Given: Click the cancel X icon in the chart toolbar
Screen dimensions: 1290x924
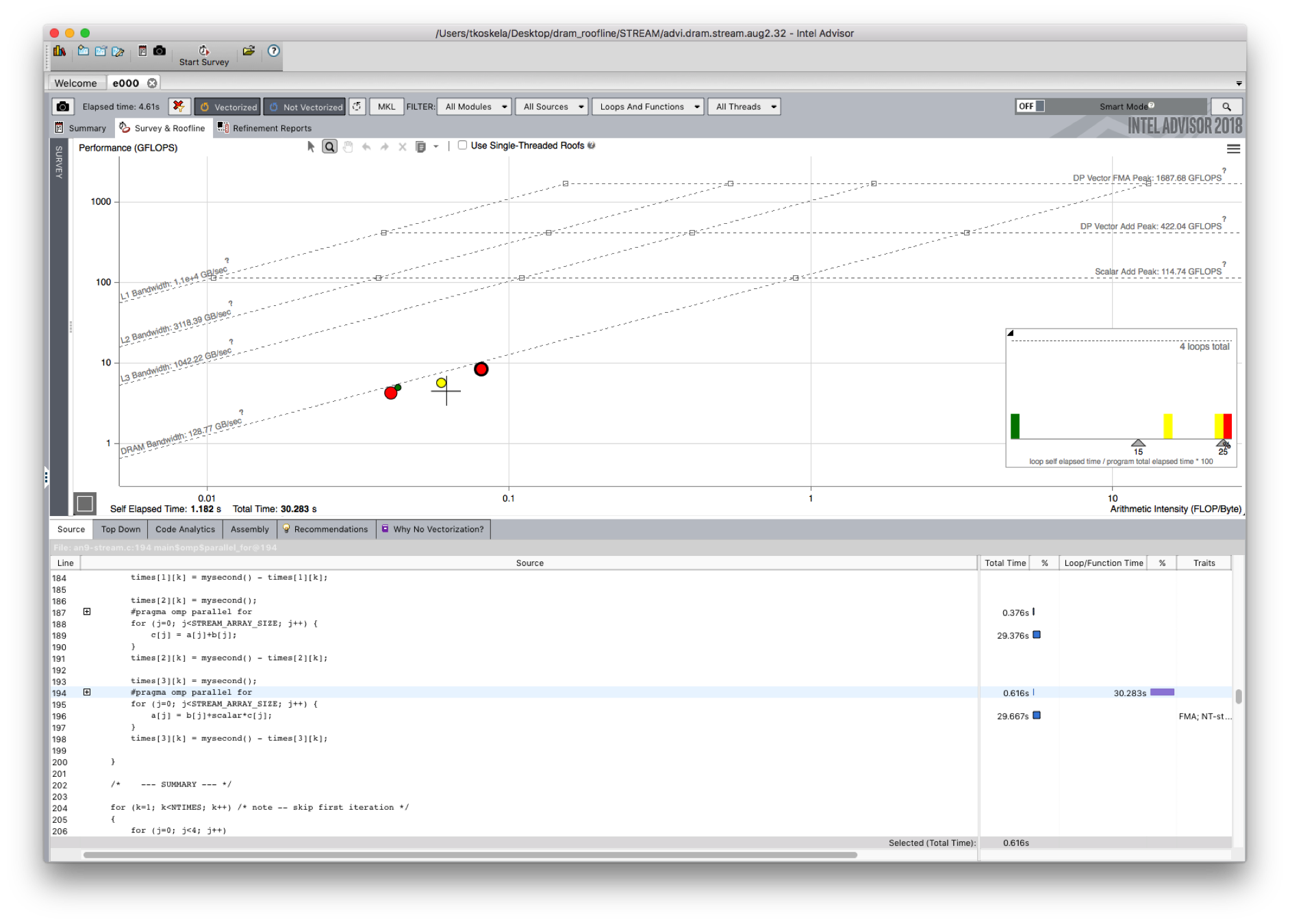Looking at the screenshot, I should tap(403, 146).
